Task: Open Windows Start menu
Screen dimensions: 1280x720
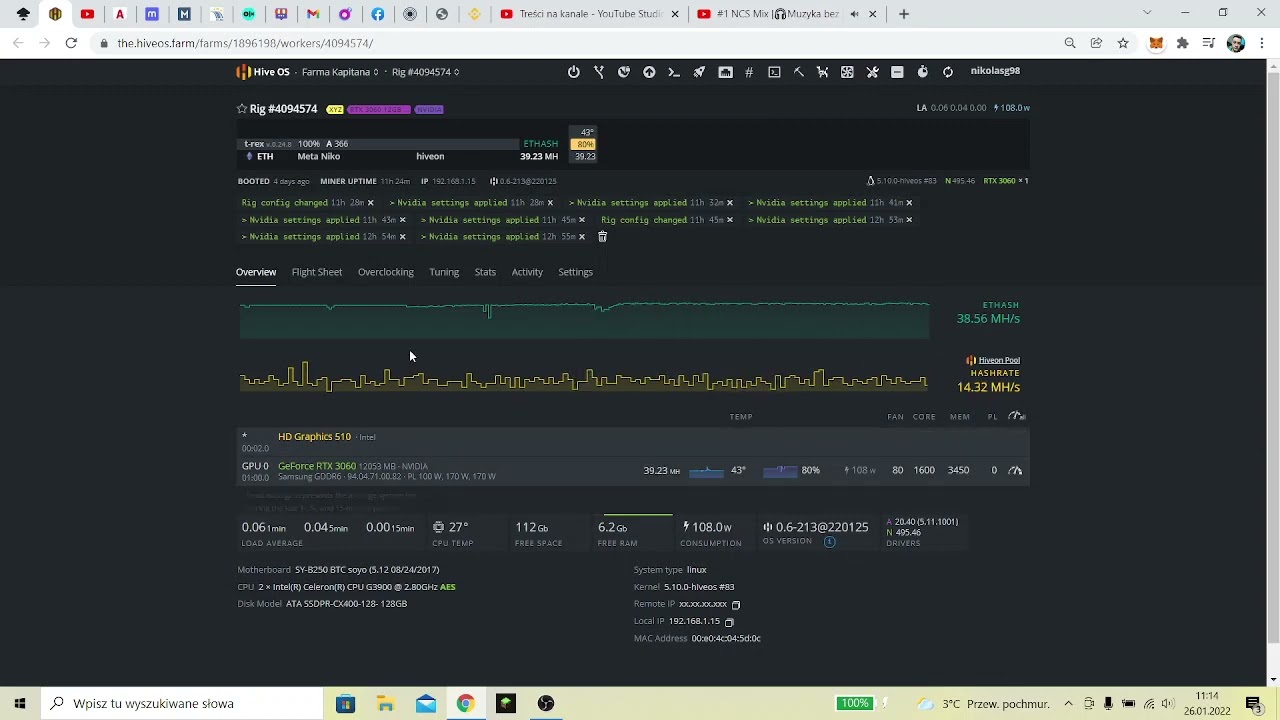Action: click(x=20, y=703)
